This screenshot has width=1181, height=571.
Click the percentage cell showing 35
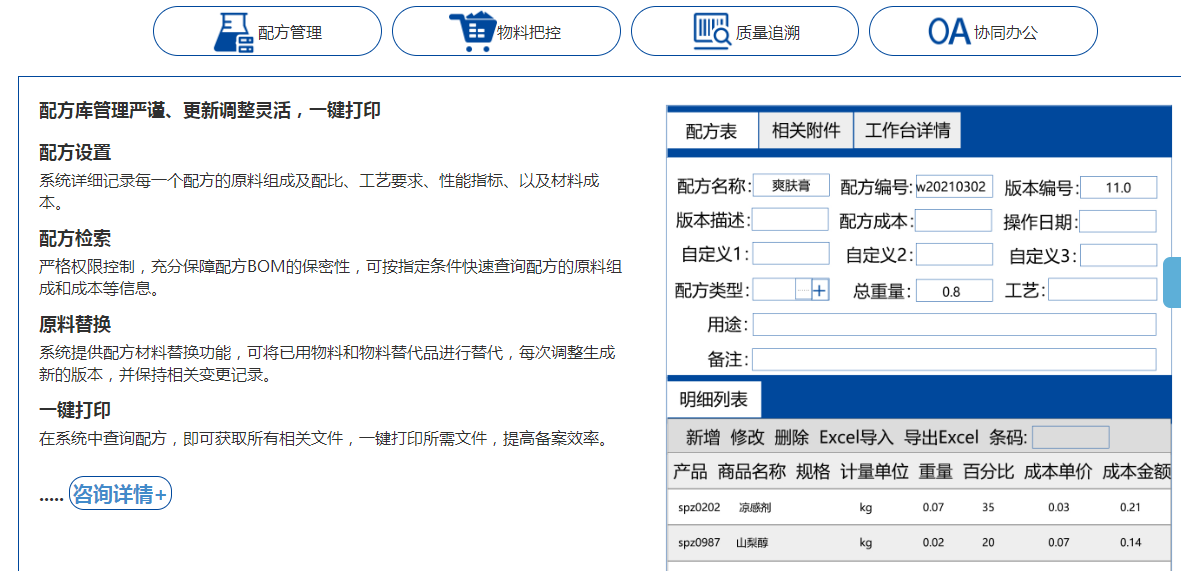988,508
